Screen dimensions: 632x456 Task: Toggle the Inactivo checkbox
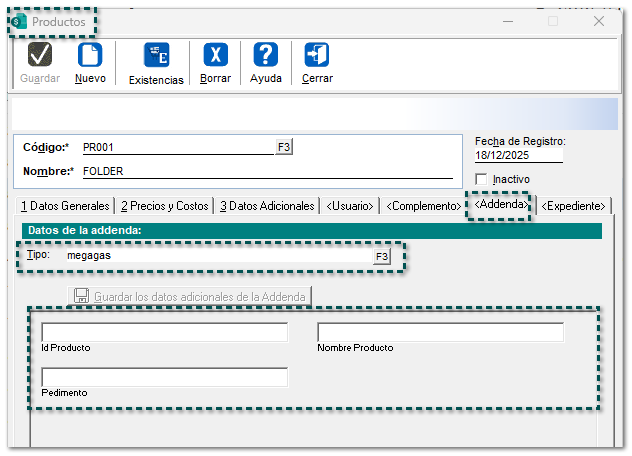[x=482, y=179]
